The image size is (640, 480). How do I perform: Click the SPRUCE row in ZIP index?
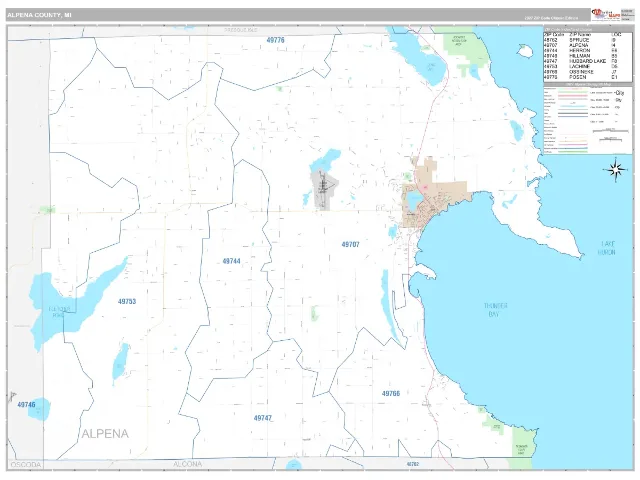click(582, 40)
